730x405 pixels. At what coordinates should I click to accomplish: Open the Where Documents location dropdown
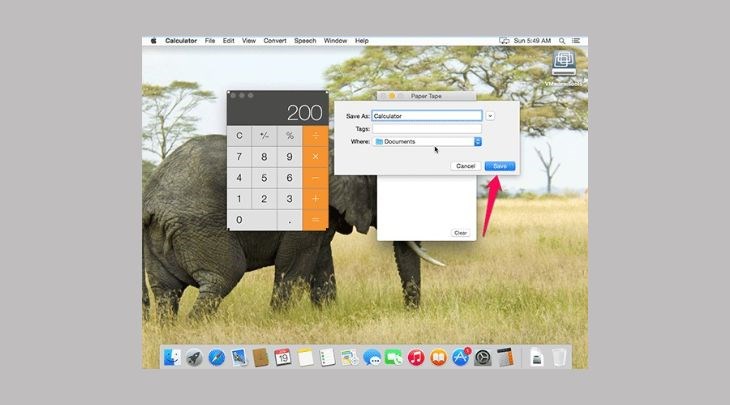427,142
